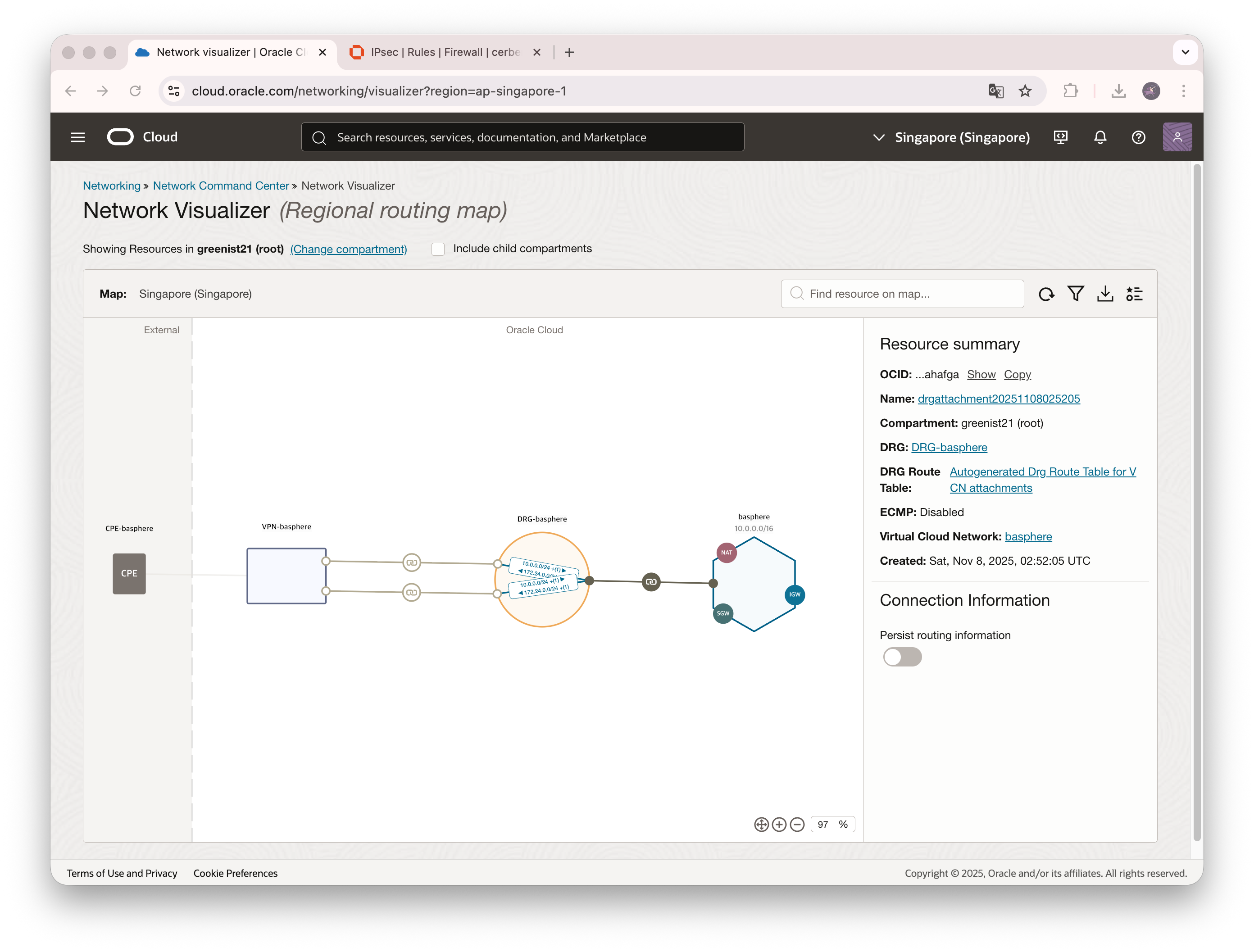Open Network Command Center breadcrumb

pyautogui.click(x=221, y=186)
